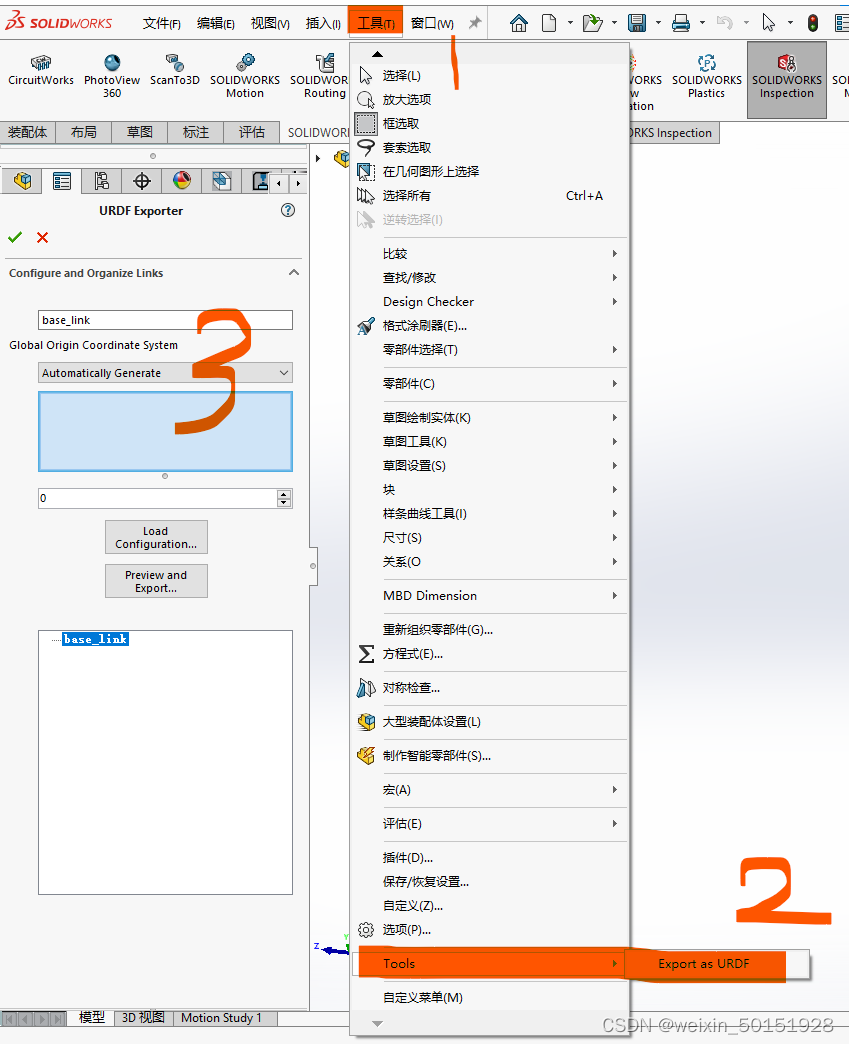
Task: Accept URDF Exporter with green checkmark
Action: (x=15, y=237)
